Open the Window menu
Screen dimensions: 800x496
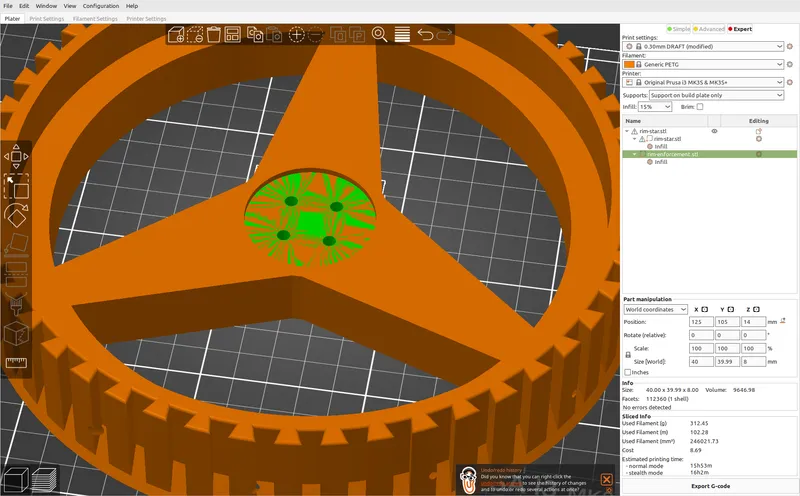coord(46,6)
